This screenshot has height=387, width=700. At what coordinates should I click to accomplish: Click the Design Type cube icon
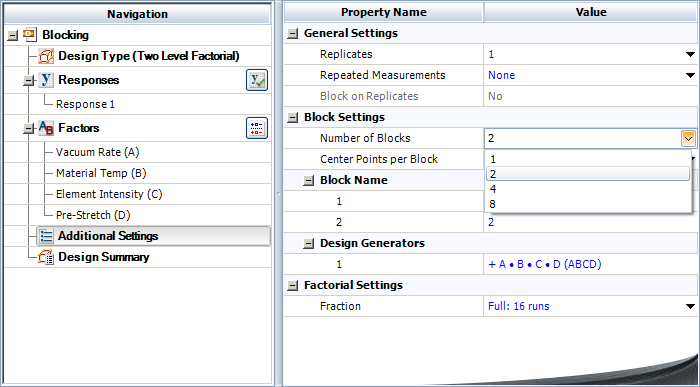46,56
